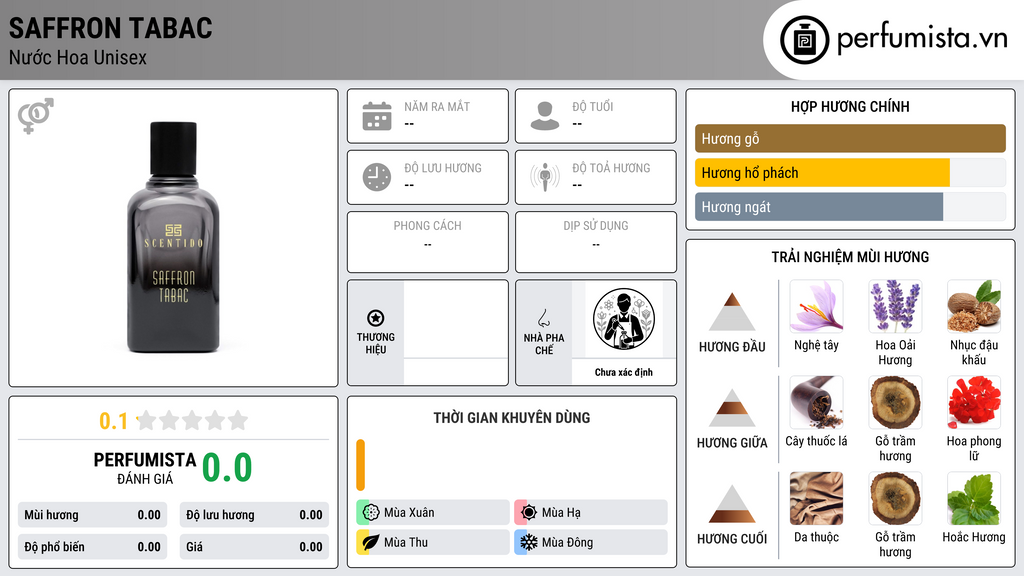The image size is (1024, 576).
Task: Click the 0.1 rating value
Action: click(x=114, y=421)
